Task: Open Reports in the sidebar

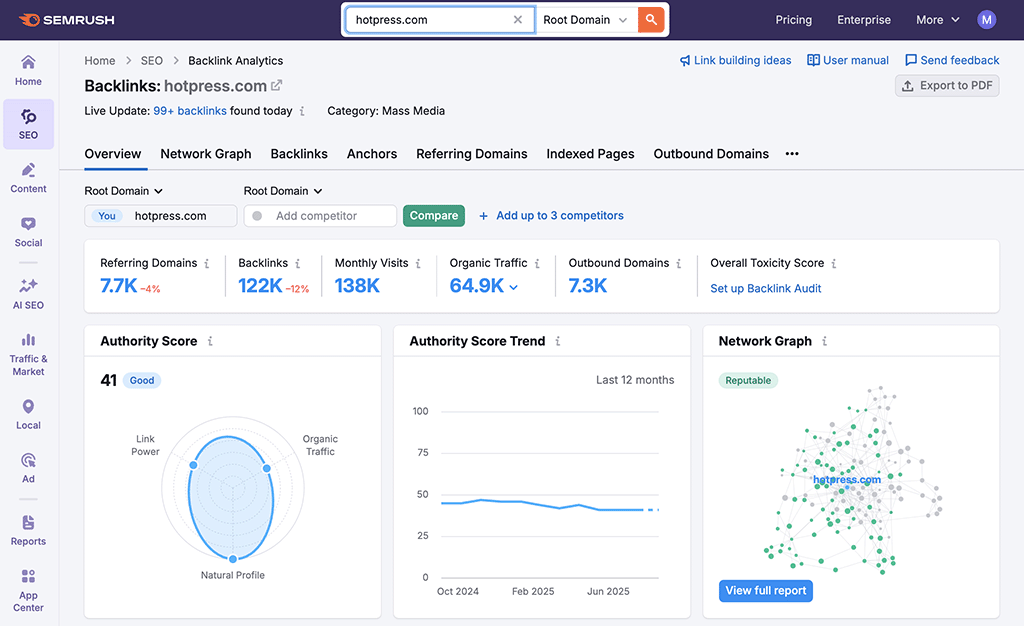Action: tap(28, 531)
